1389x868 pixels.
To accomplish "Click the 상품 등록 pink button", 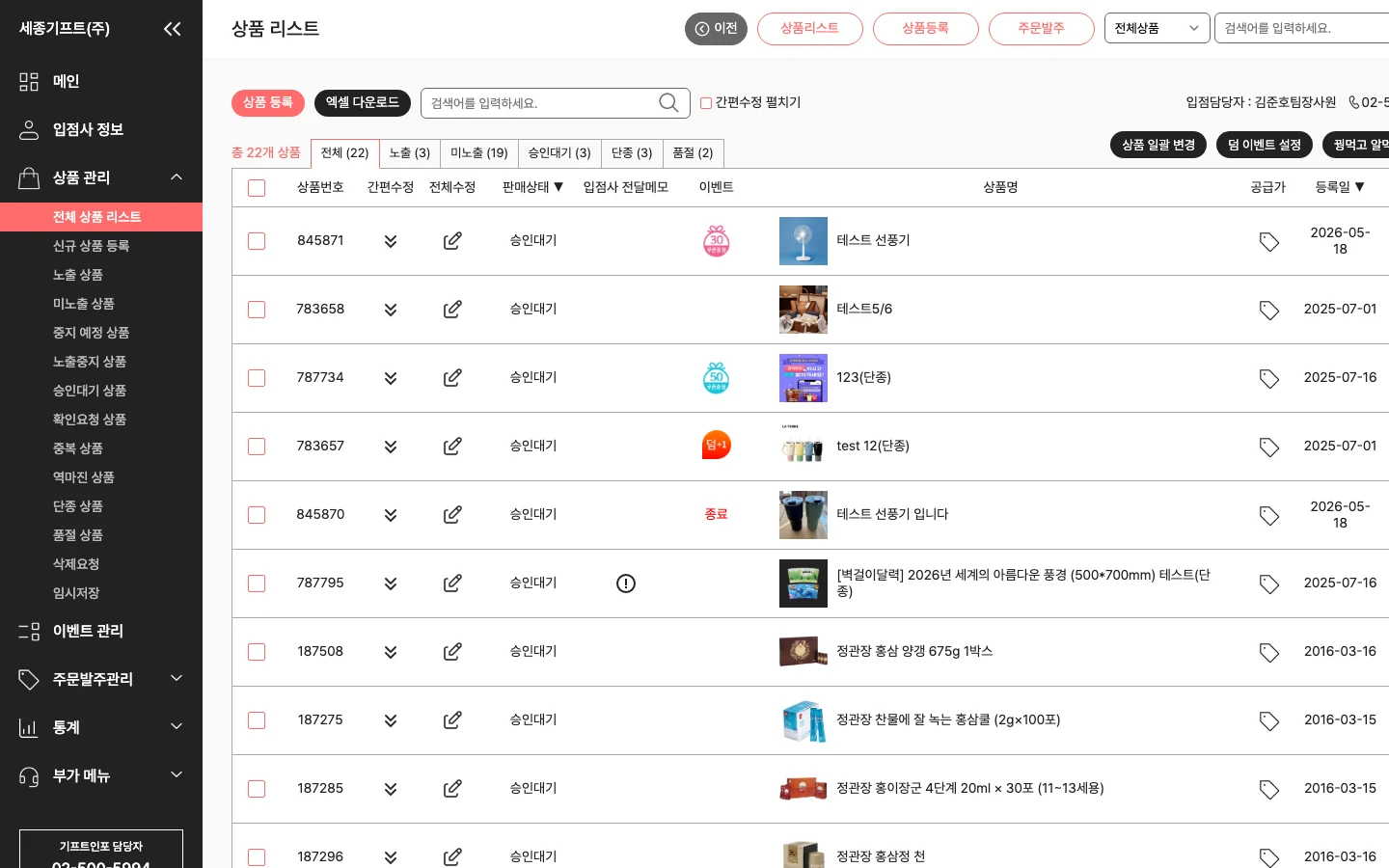I will 268,102.
